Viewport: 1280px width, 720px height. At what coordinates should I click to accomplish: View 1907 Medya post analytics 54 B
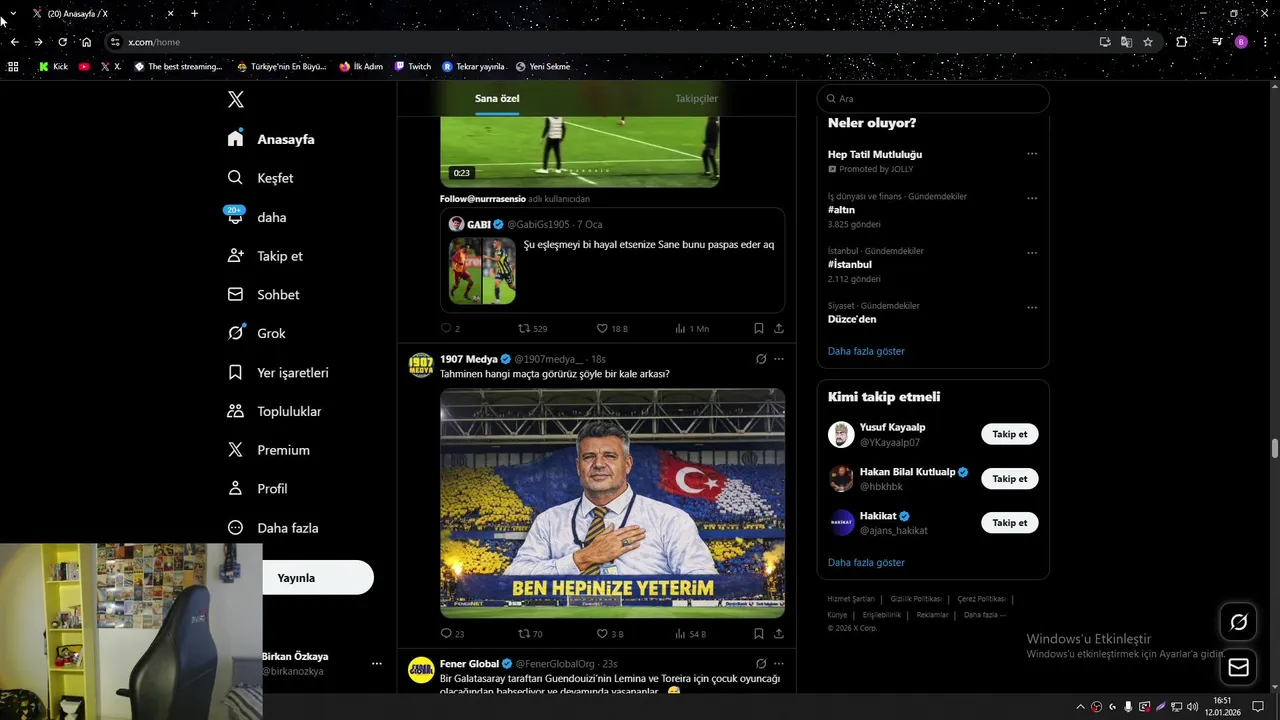coord(691,634)
